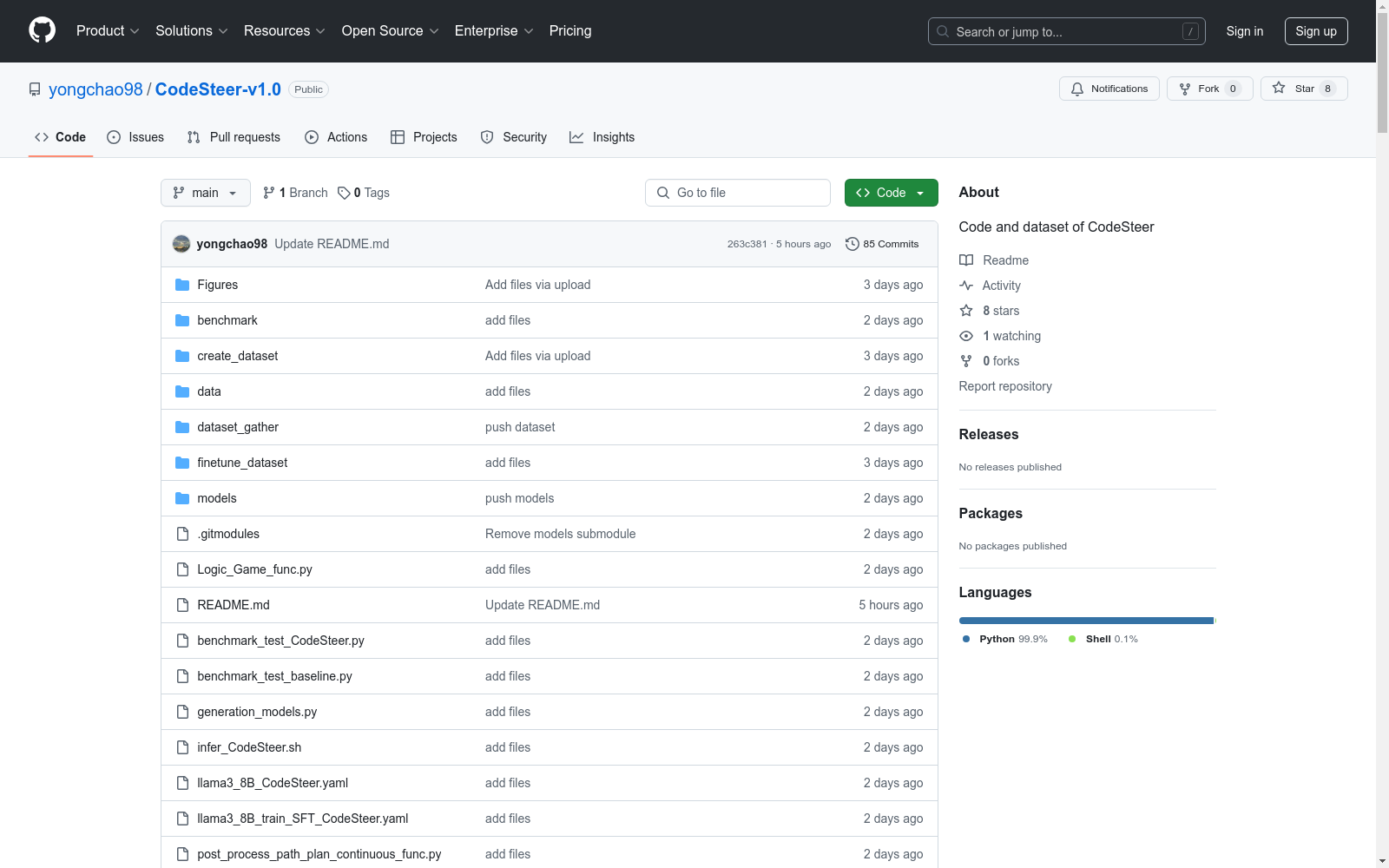Click the yongchao98 avatar in commit header
This screenshot has width=1389, height=868.
click(x=181, y=244)
